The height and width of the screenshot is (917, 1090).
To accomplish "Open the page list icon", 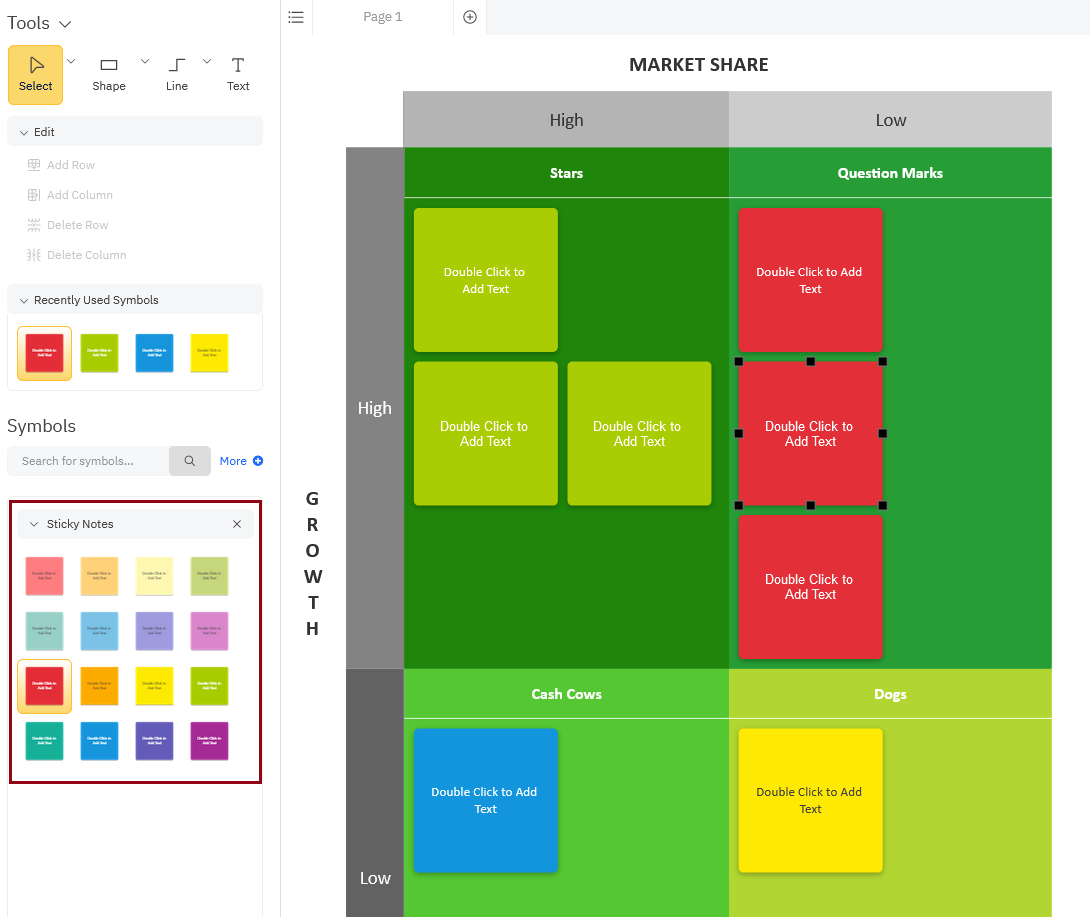I will coord(296,17).
